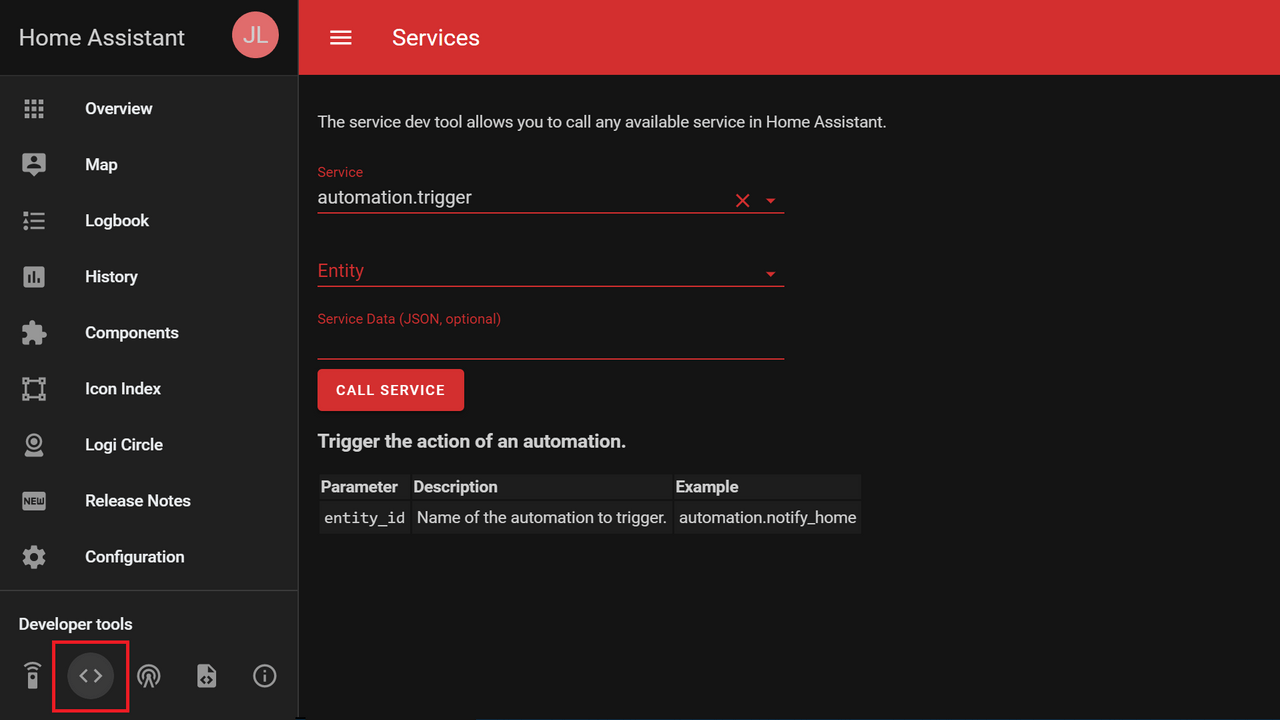Toggle the sidebar with the hamburger menu
1280x720 pixels.
341,38
